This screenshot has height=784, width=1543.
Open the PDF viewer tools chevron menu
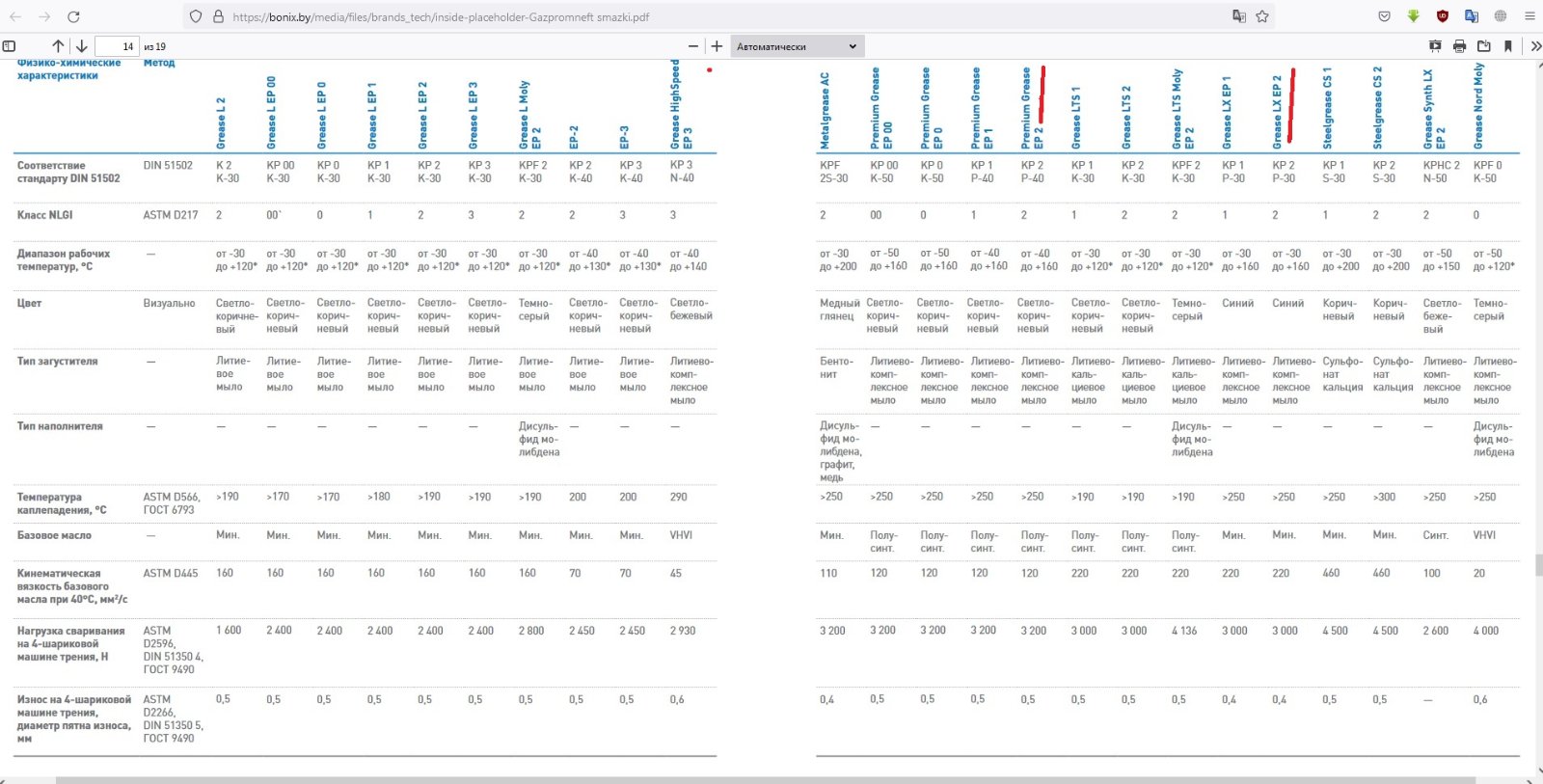pos(1535,46)
